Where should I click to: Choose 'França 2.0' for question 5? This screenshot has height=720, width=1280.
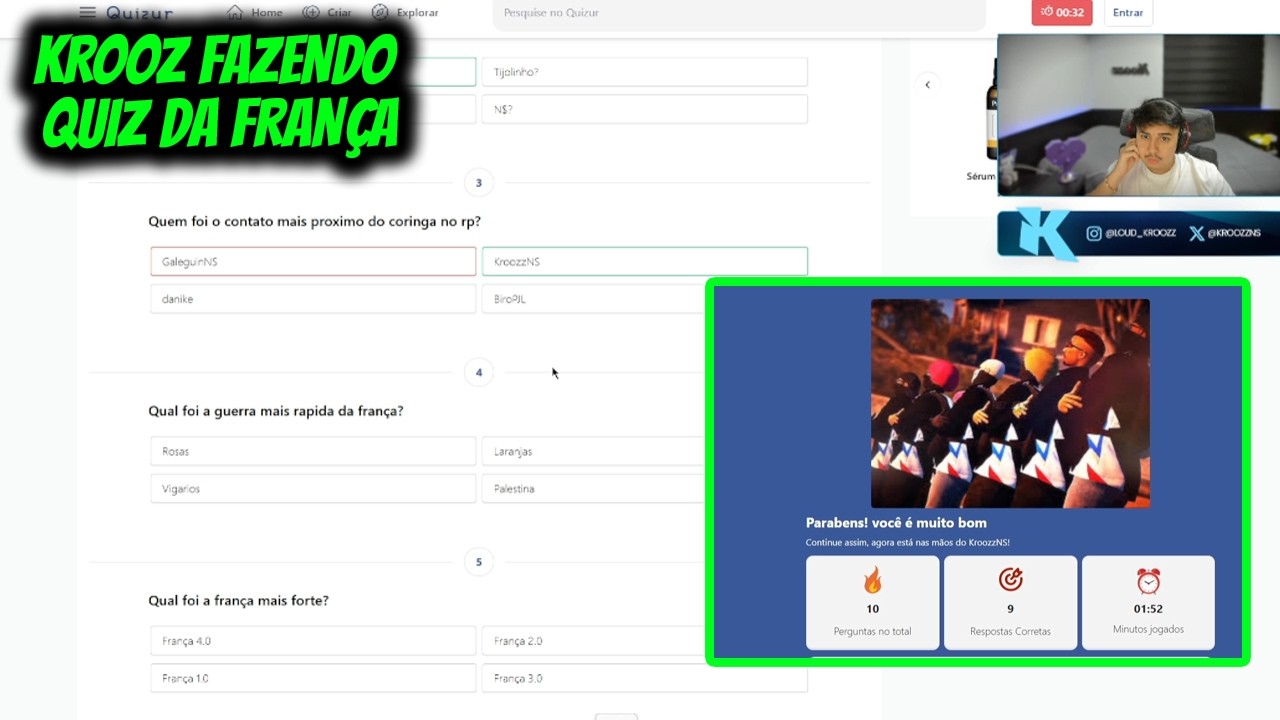[x=594, y=641]
